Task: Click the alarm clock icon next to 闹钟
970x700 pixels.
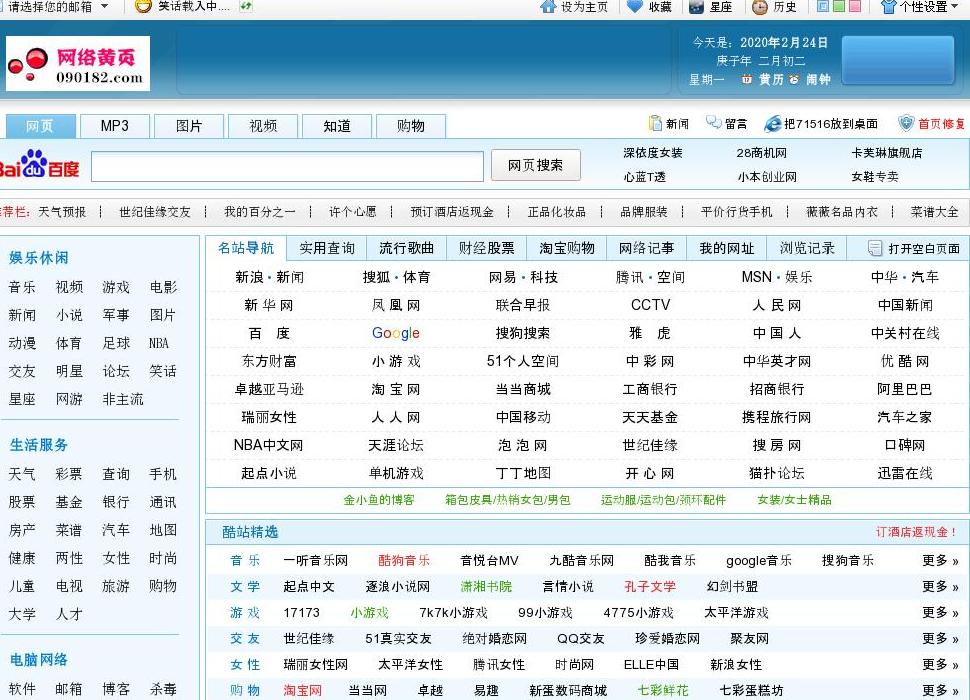Action: click(794, 79)
